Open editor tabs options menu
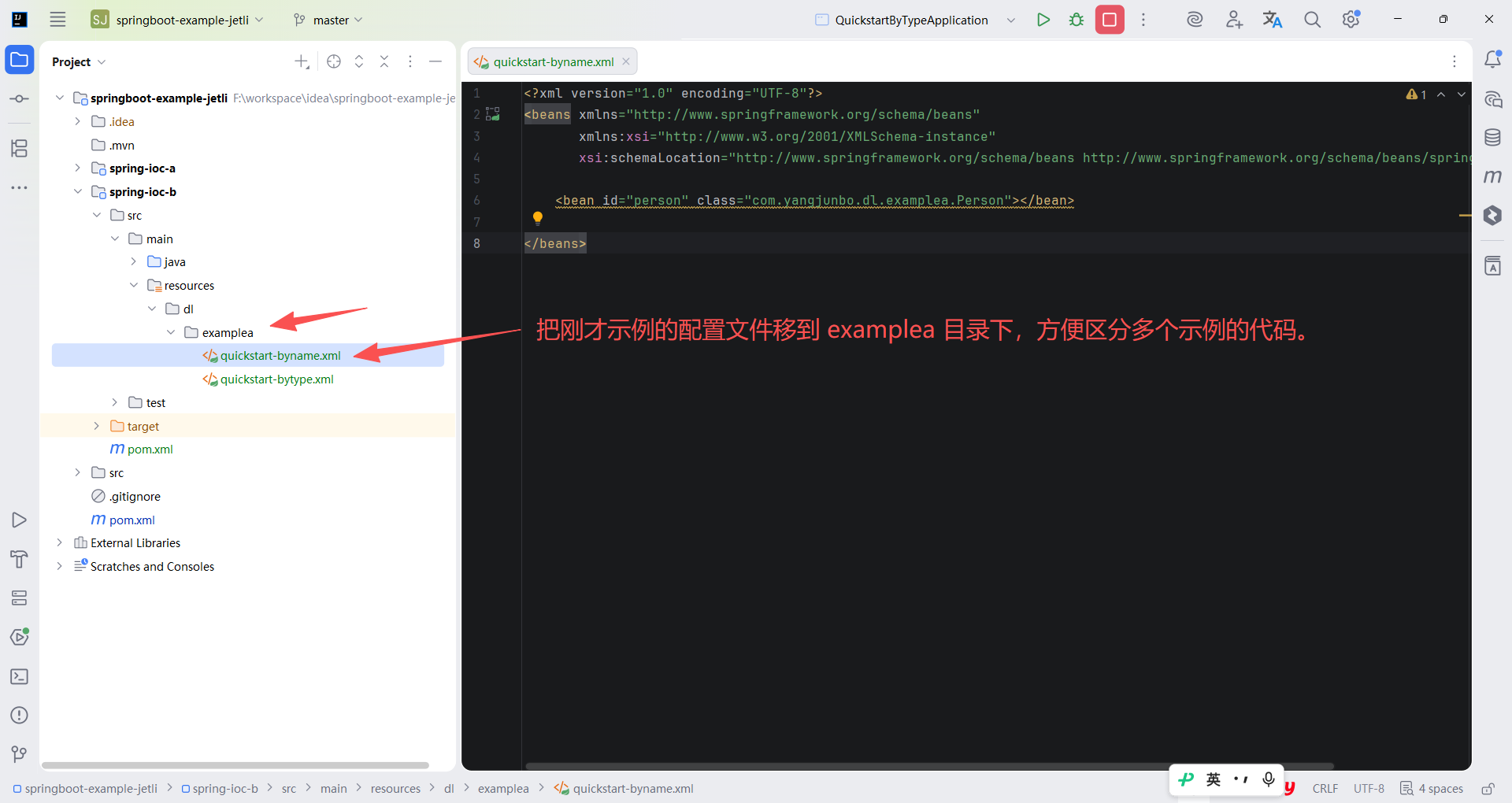Screen dimensions: 1512x803 click(x=1454, y=61)
